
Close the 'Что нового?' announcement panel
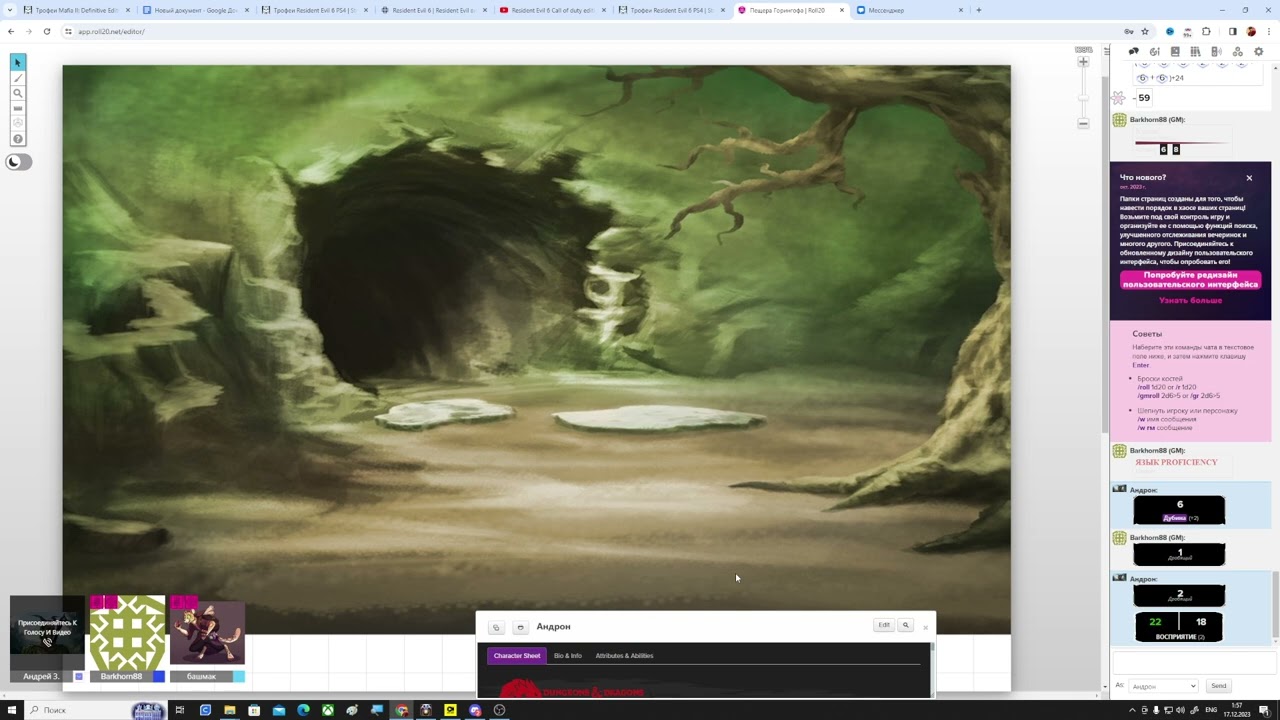tap(1249, 178)
